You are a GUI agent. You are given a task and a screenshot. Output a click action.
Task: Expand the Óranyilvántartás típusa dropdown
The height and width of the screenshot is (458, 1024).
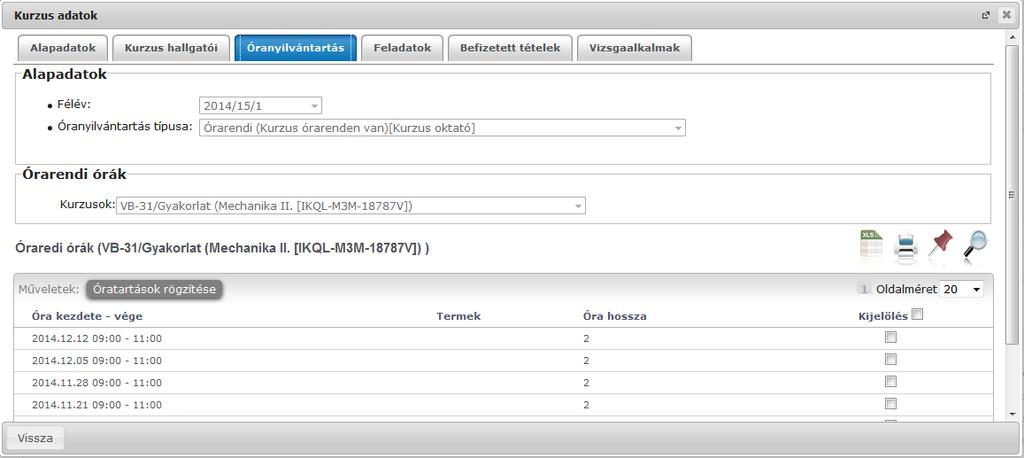tap(442, 128)
